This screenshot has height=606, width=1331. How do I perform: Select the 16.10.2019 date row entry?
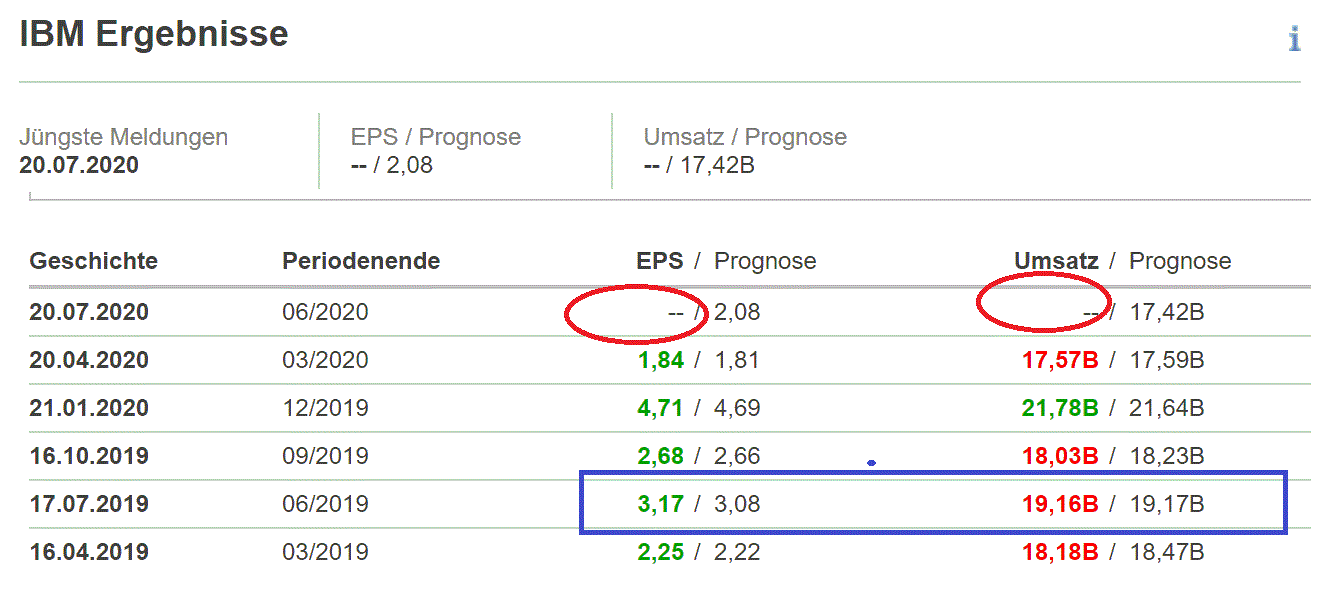(89, 456)
